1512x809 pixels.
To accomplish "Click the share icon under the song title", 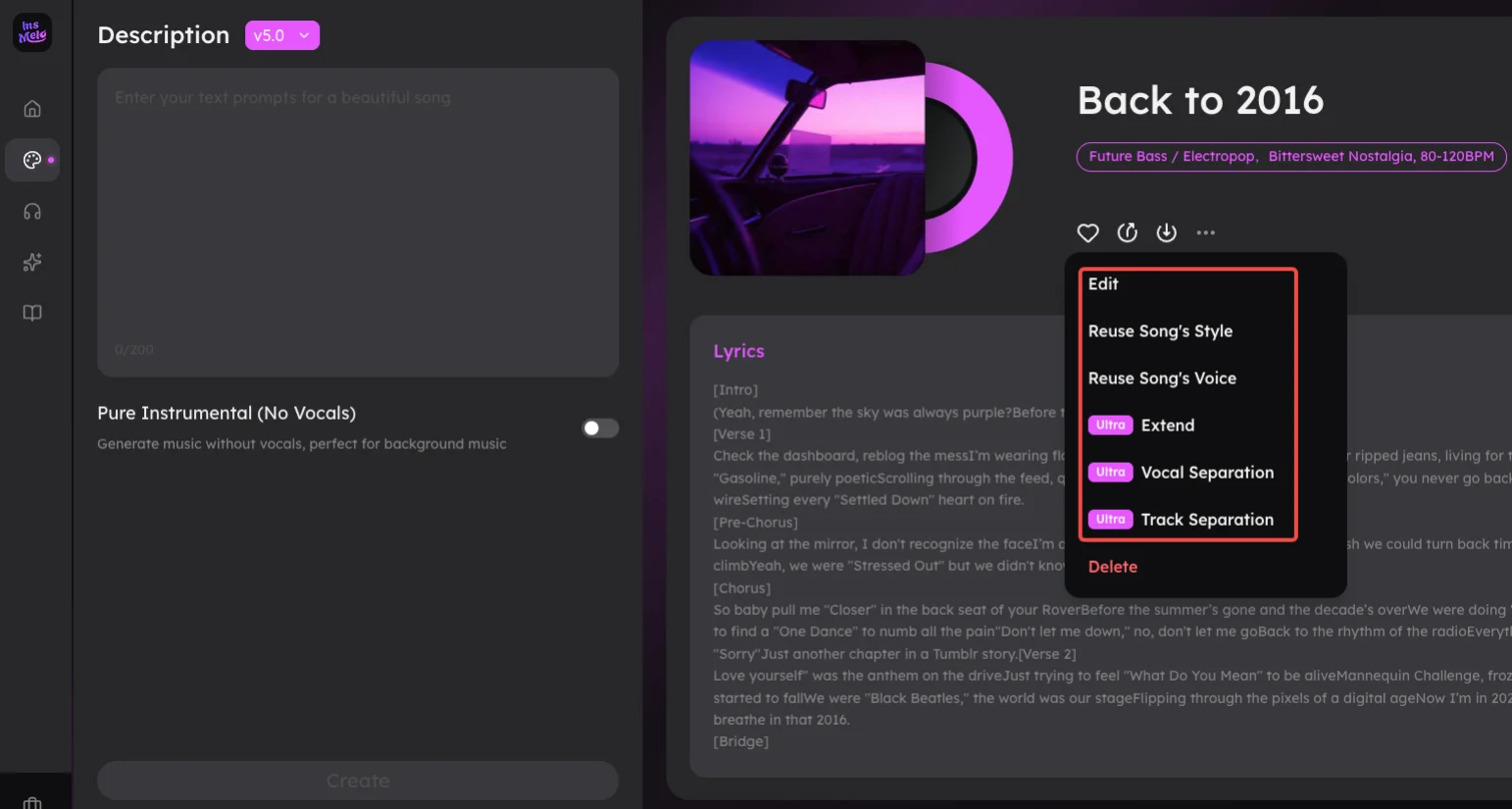I will tap(1127, 232).
